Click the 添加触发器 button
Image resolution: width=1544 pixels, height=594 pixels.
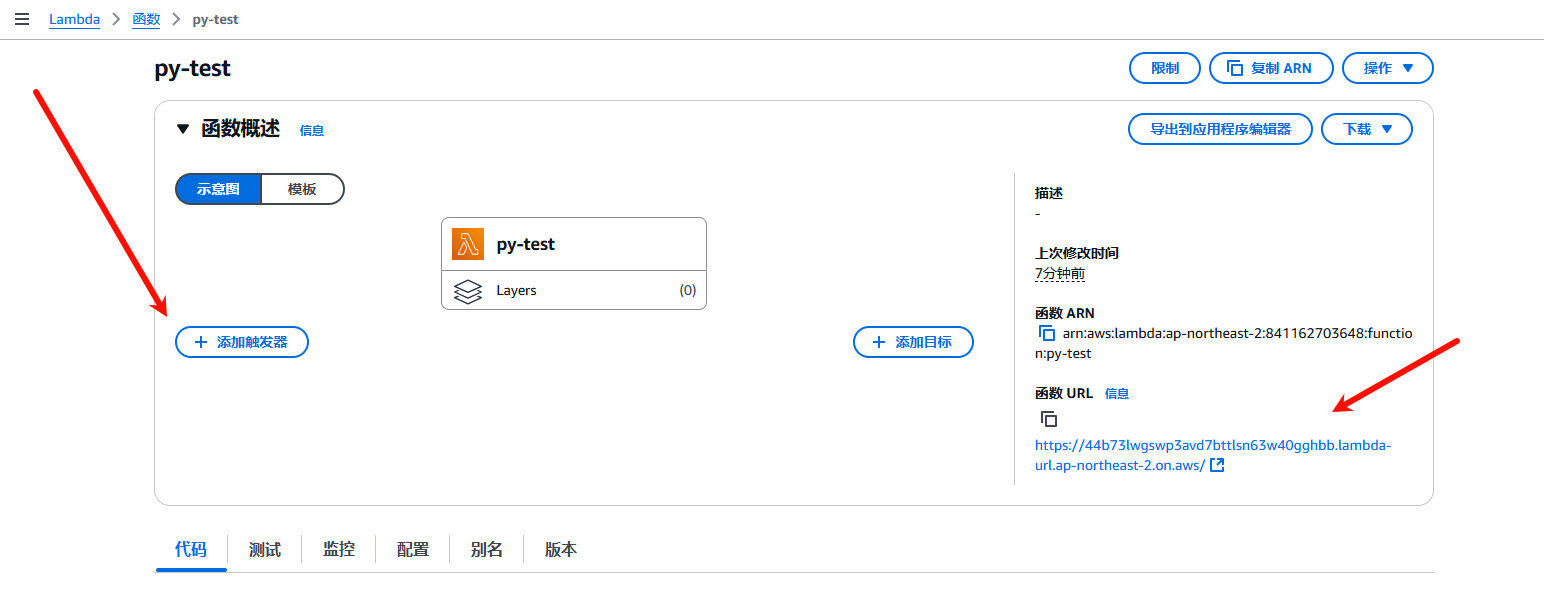click(x=242, y=342)
